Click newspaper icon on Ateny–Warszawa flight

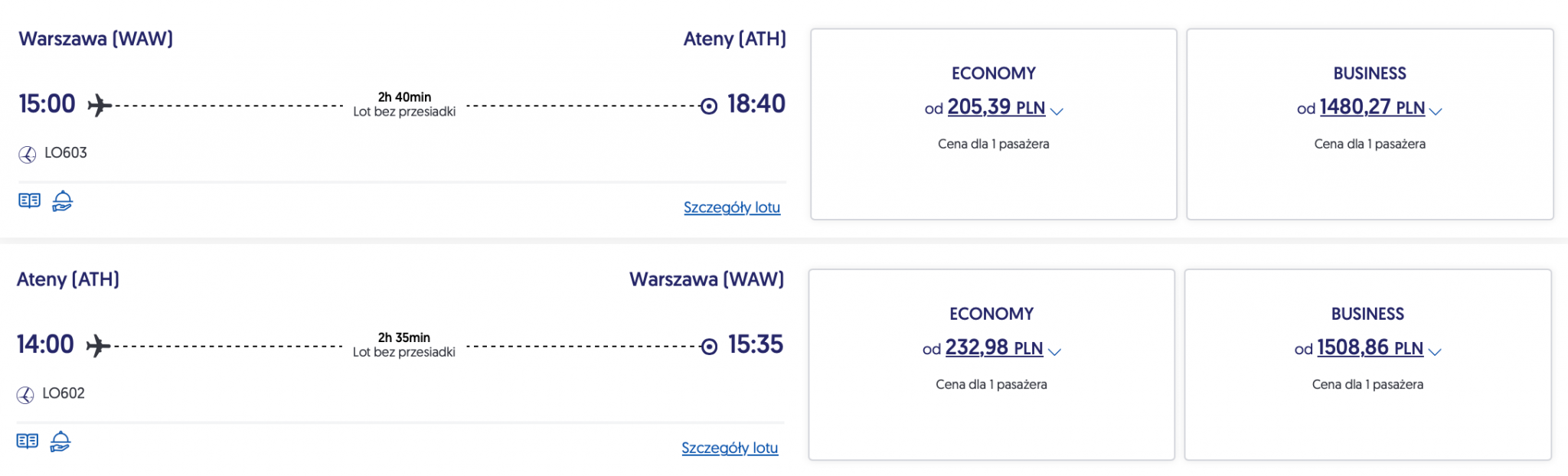[28, 441]
